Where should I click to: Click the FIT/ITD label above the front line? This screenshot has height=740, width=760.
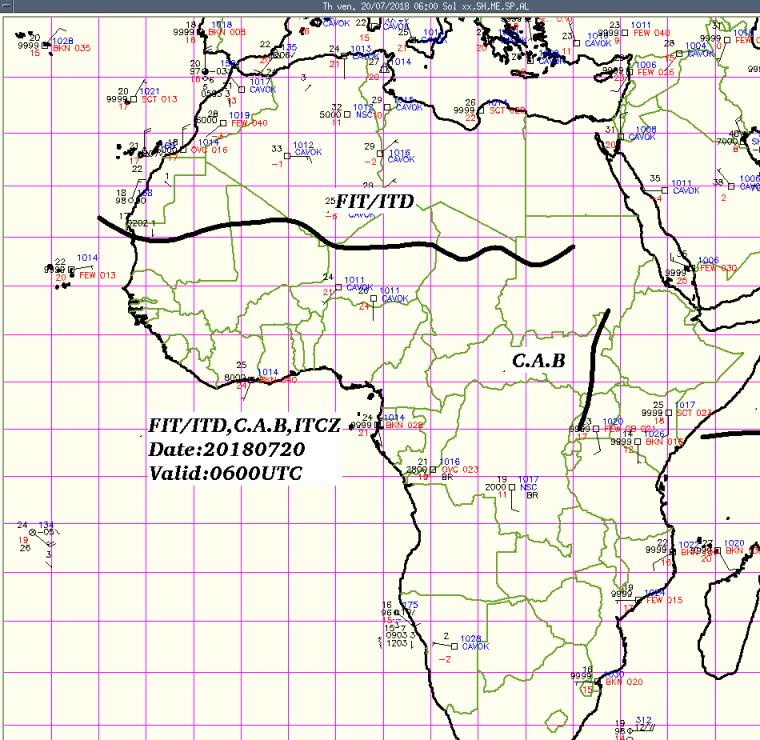pyautogui.click(x=374, y=202)
